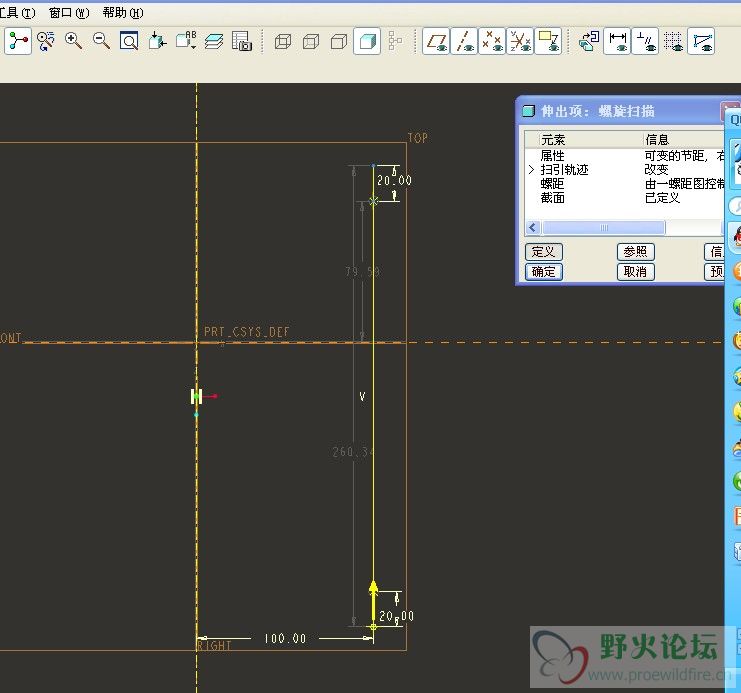Toggle sketch constraints display

[x=645, y=41]
